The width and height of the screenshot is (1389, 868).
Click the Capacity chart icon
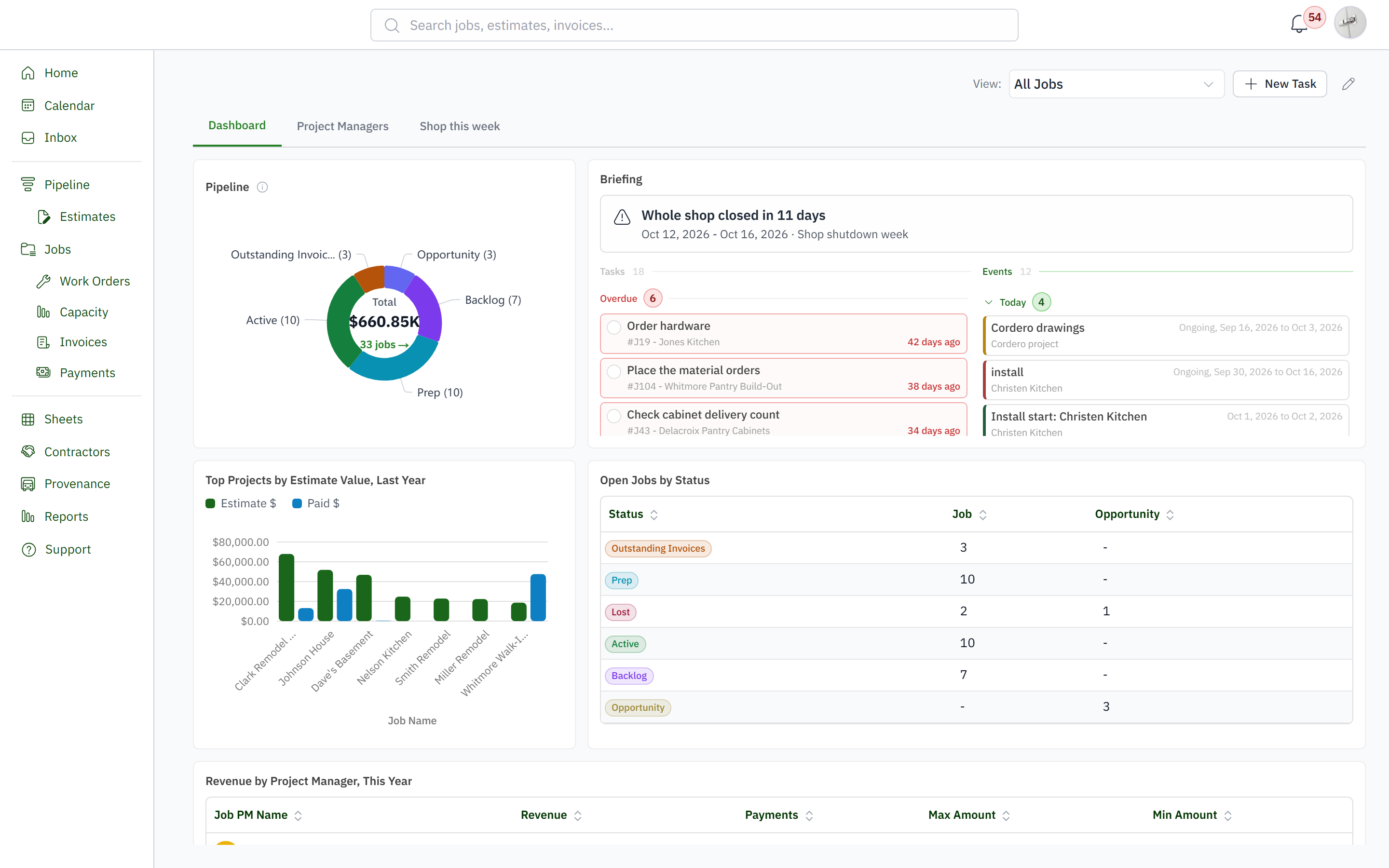pos(43,312)
